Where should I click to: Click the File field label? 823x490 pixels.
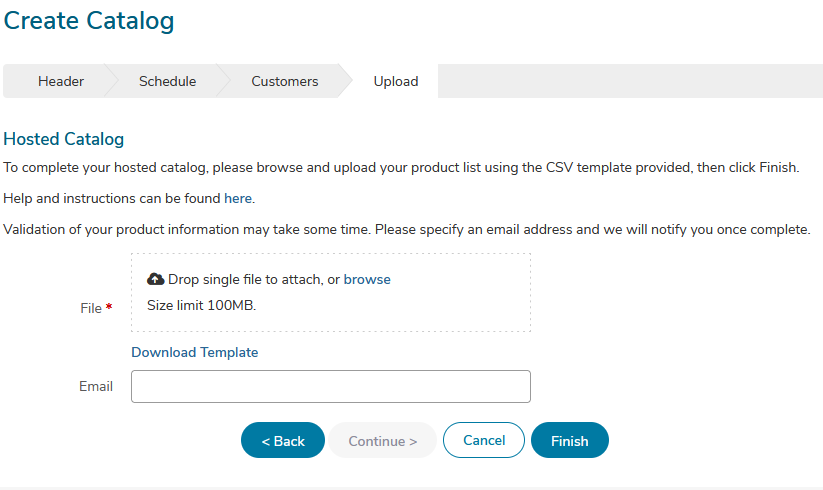pyautogui.click(x=91, y=308)
